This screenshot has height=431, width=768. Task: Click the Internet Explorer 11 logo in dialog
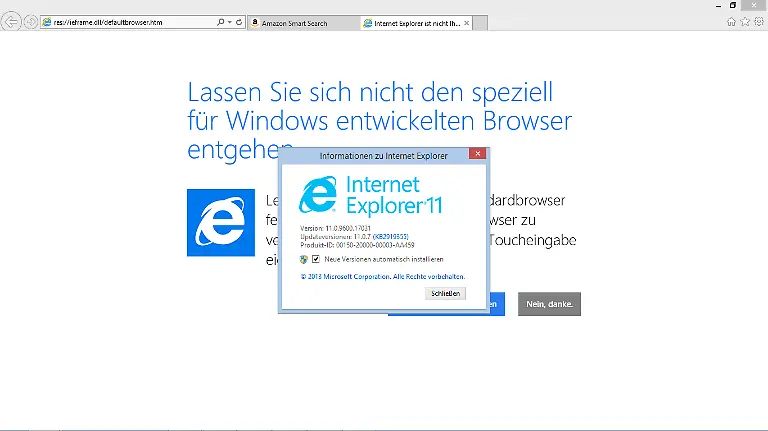pos(371,196)
